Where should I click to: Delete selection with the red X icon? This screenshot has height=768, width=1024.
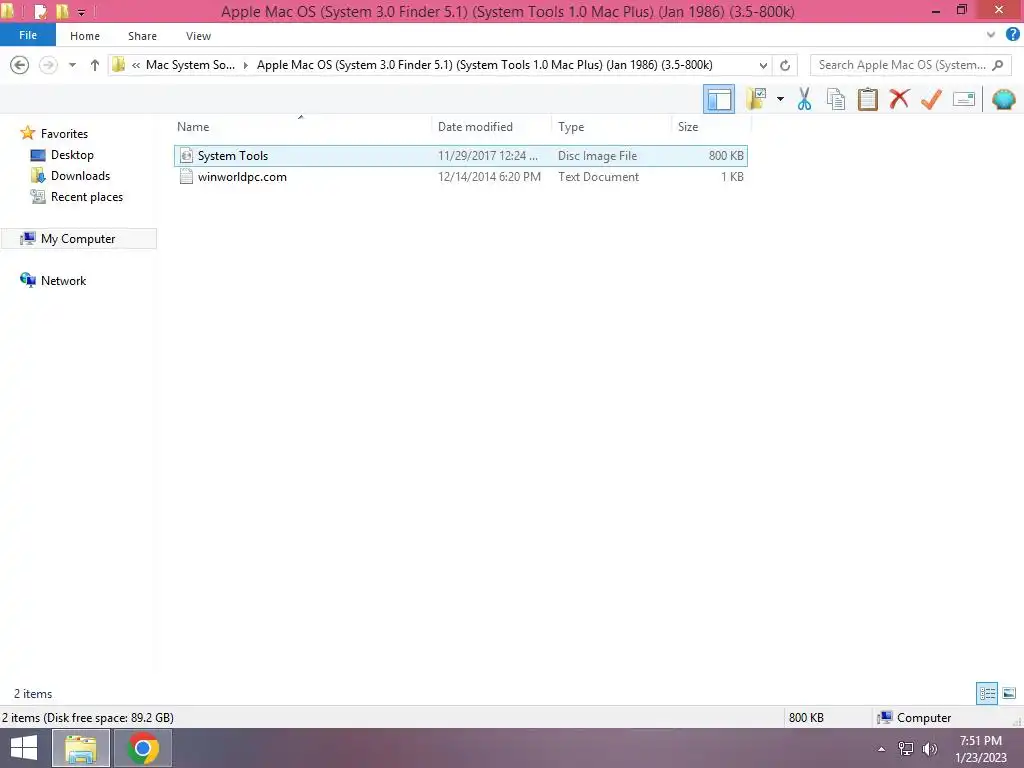pyautogui.click(x=899, y=99)
